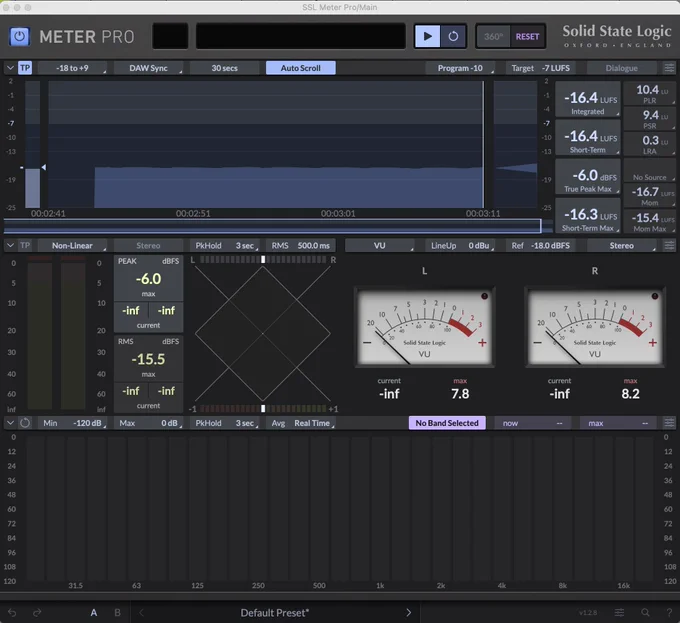Click the redo arrow icon
Screen dimensions: 680x623
coord(37,613)
